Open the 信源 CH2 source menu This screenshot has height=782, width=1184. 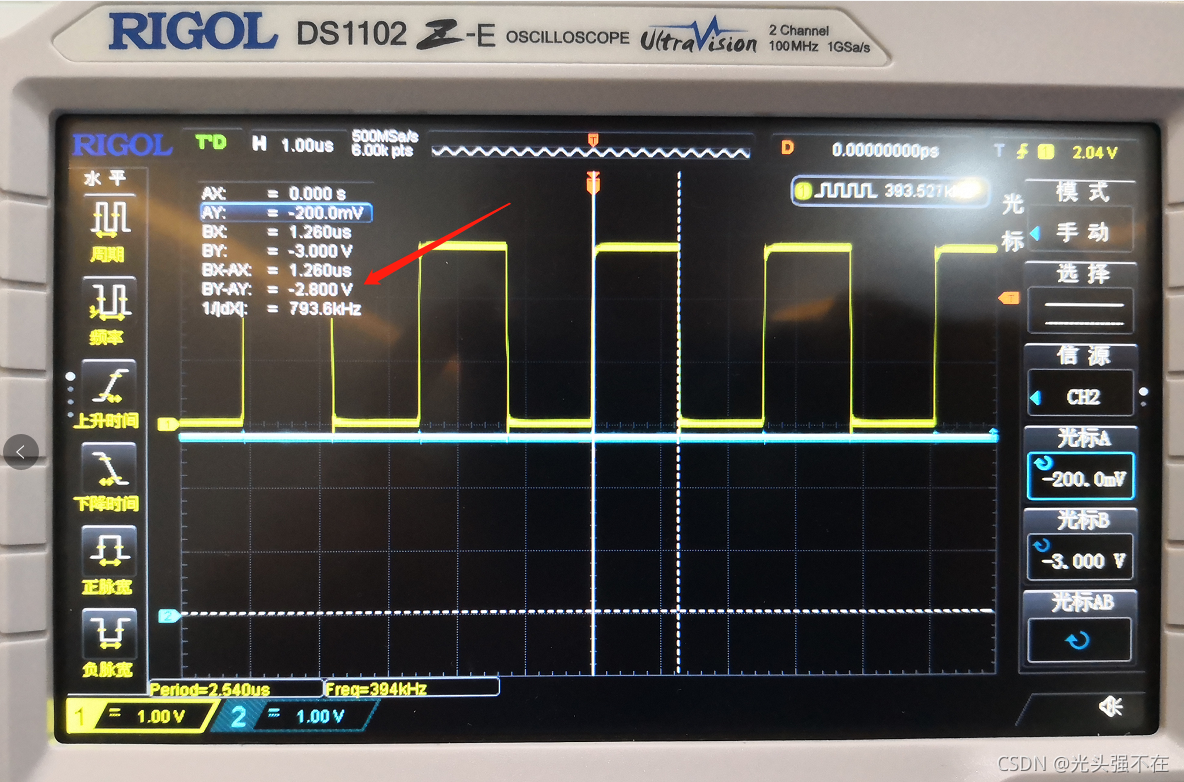pos(1081,396)
